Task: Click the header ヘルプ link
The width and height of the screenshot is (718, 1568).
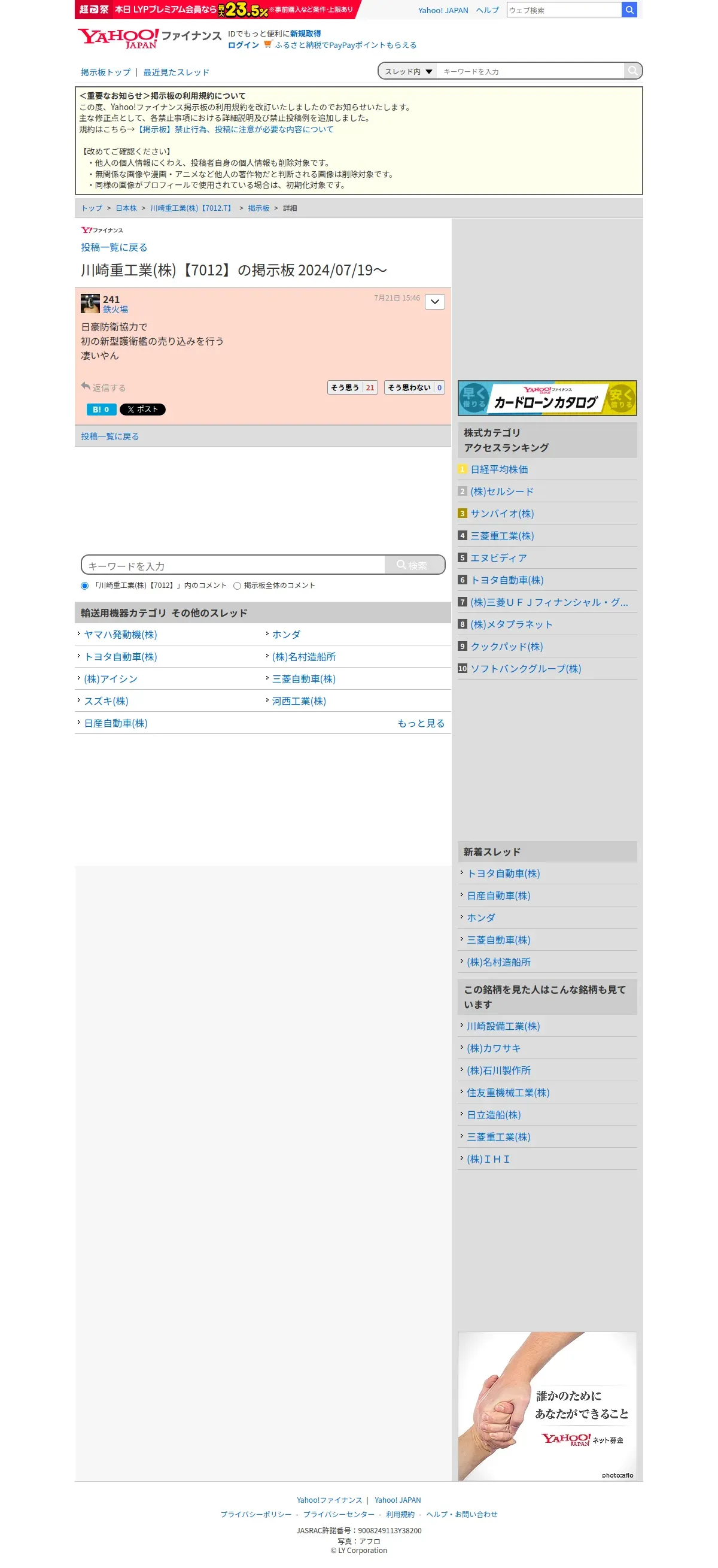Action: [x=487, y=10]
